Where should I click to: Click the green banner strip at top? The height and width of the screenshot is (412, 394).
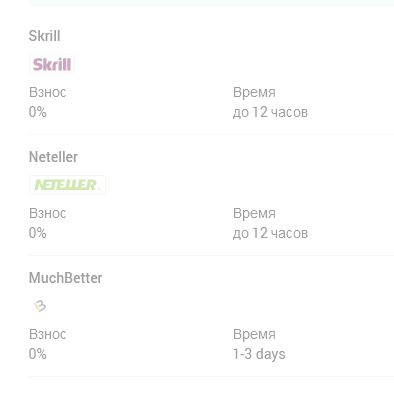(211, 3)
